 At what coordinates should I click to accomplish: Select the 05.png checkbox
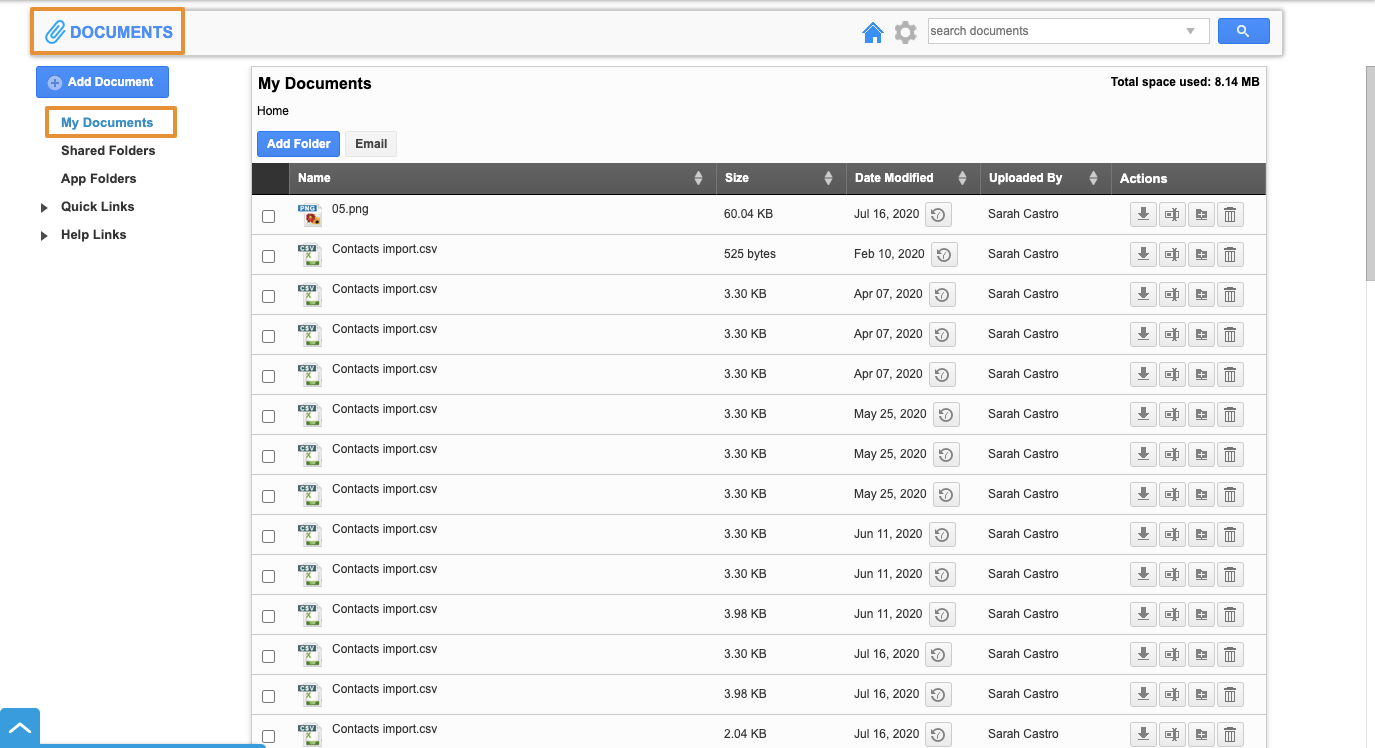pyautogui.click(x=268, y=216)
